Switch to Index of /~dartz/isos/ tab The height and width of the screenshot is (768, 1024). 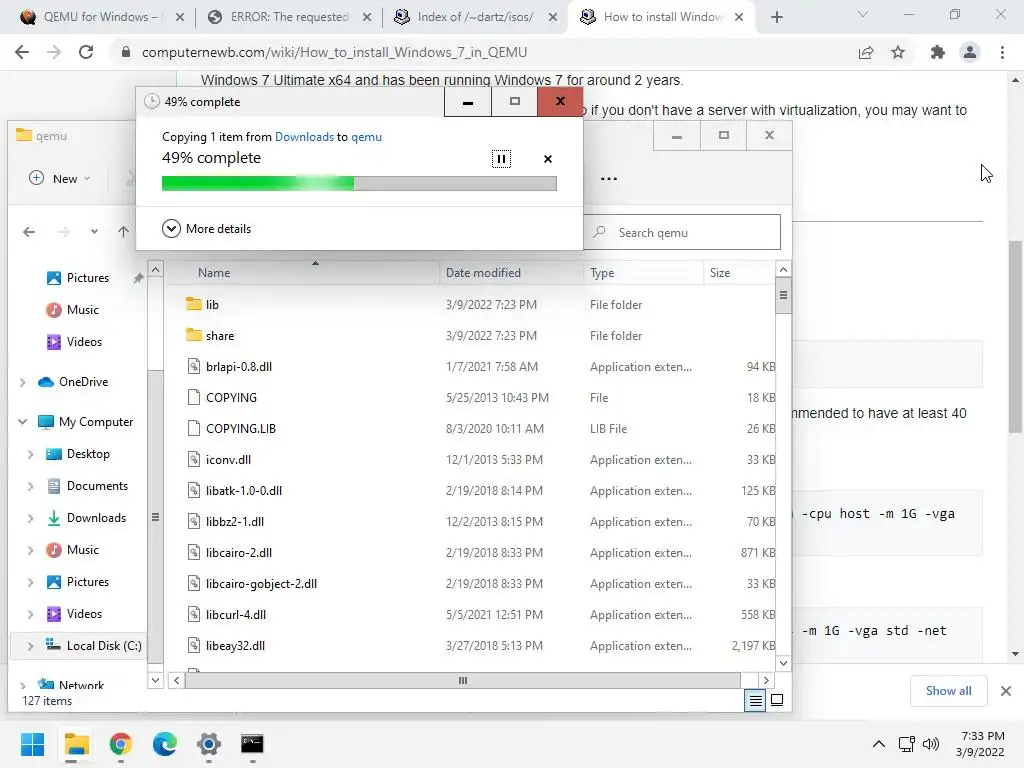click(x=475, y=17)
